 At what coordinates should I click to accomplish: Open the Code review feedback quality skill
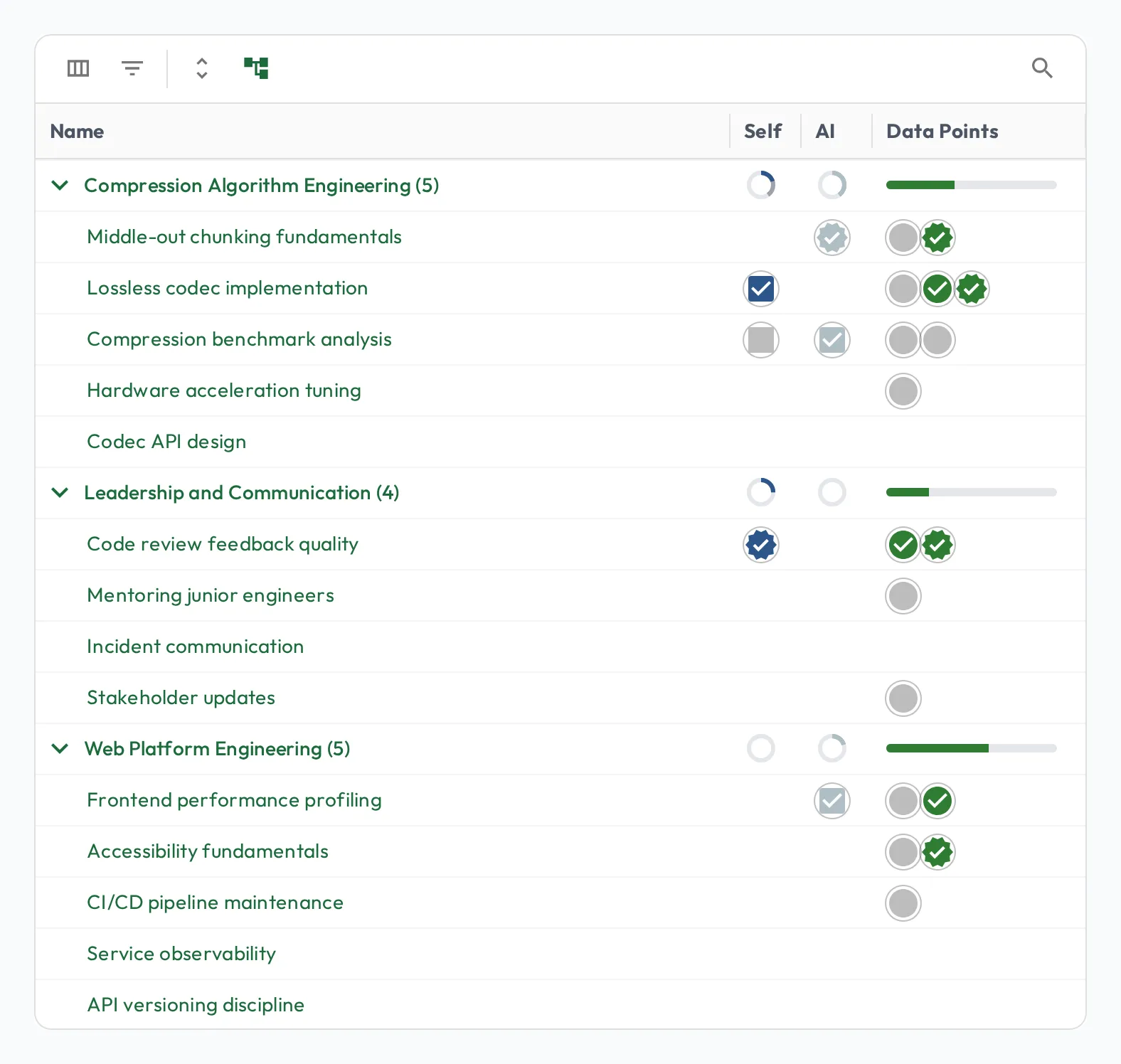223,544
